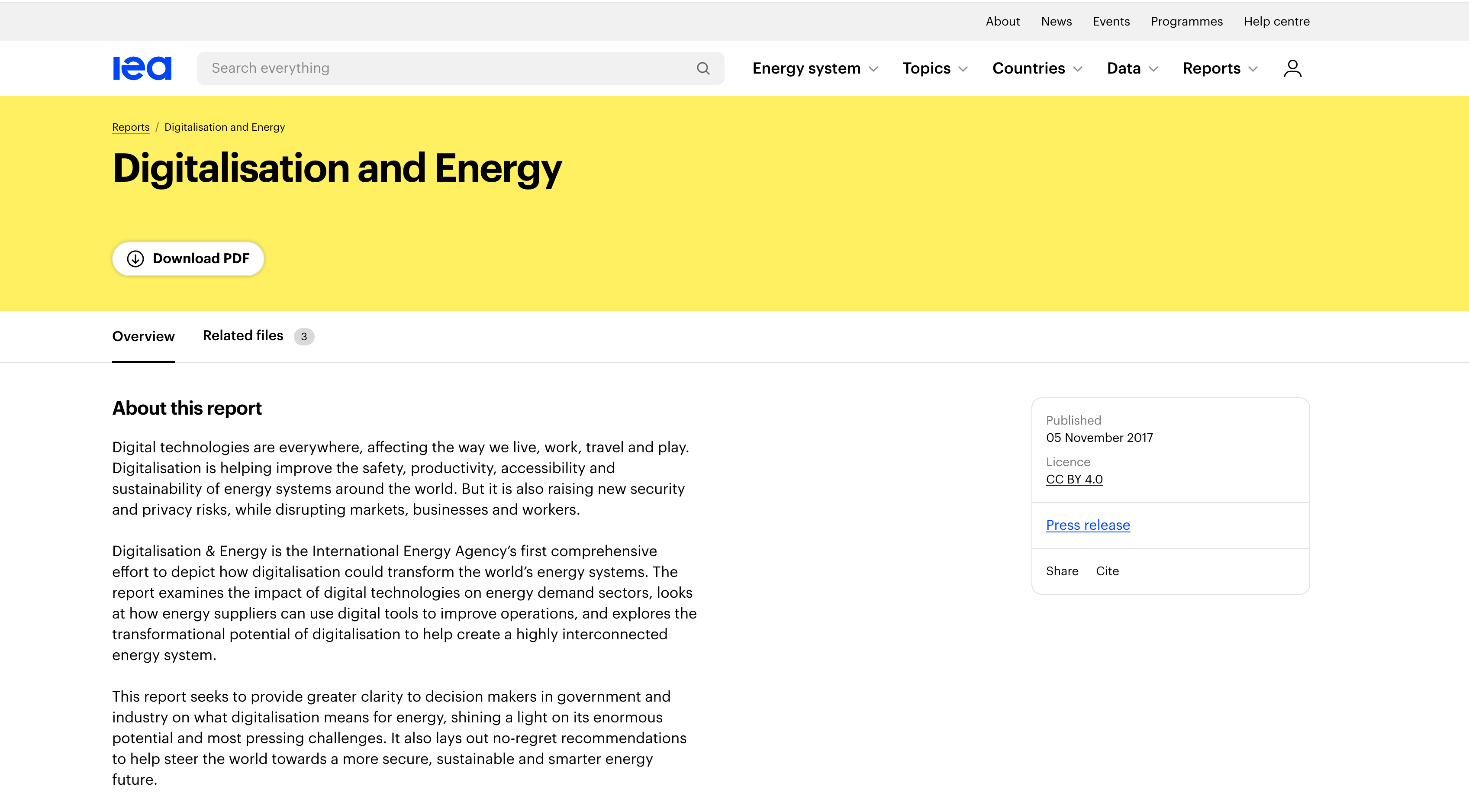
Task: Click the Share button
Action: click(1062, 571)
